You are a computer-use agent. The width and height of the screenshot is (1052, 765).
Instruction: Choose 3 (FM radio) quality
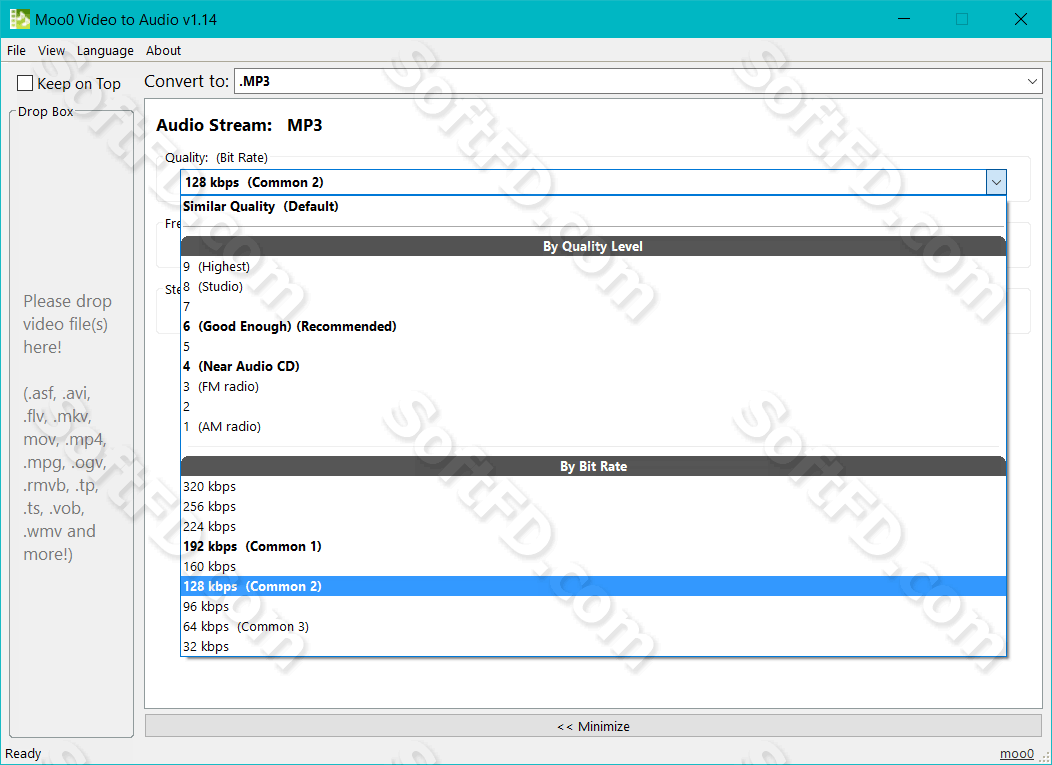[x=594, y=387]
